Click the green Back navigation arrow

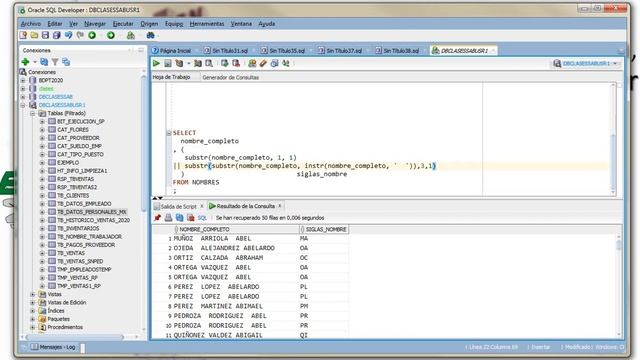coord(92,36)
